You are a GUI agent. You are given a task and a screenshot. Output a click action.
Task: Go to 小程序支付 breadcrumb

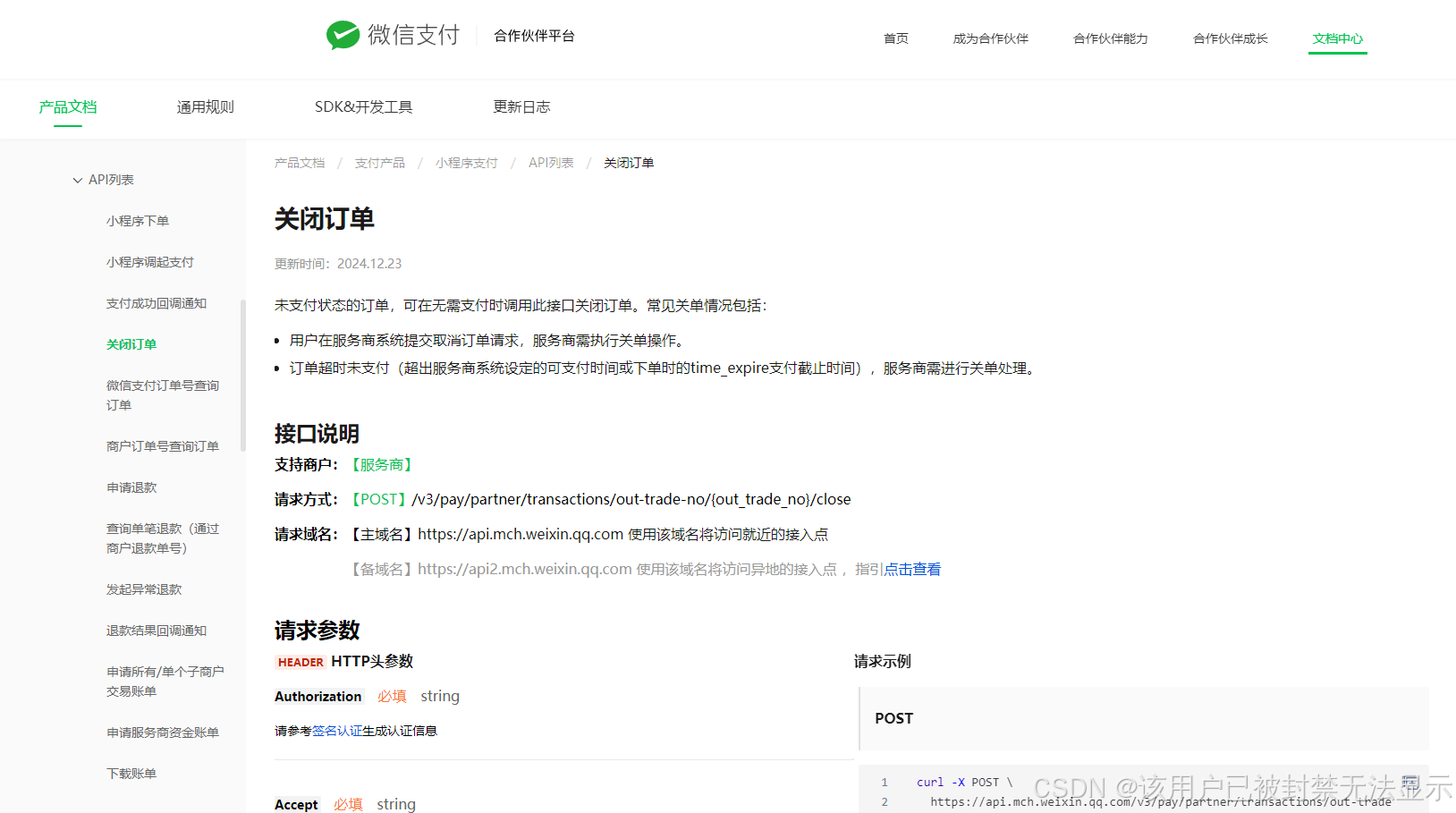(x=467, y=163)
